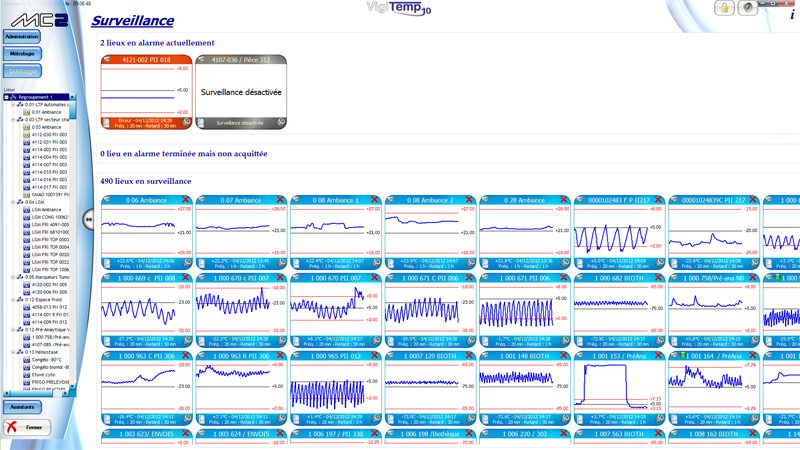Close the 1 000 669 c PII 008 card
The width and height of the screenshot is (800, 450).
click(x=186, y=278)
